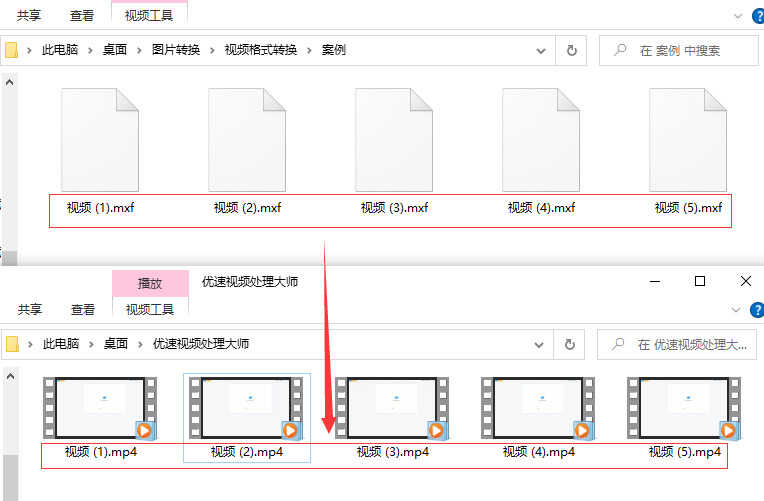Image resolution: width=764 pixels, height=501 pixels.
Task: Expand address history dropdown in lower window
Action: [541, 344]
